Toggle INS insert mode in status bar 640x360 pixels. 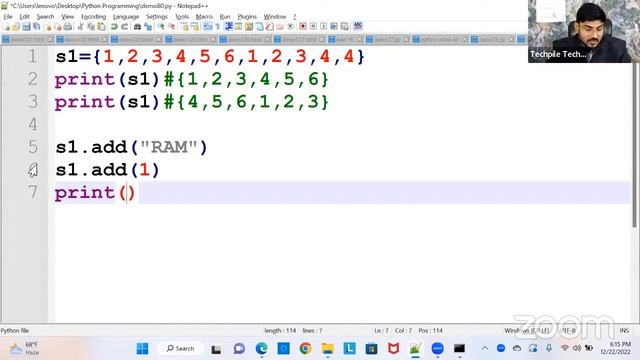coord(624,331)
